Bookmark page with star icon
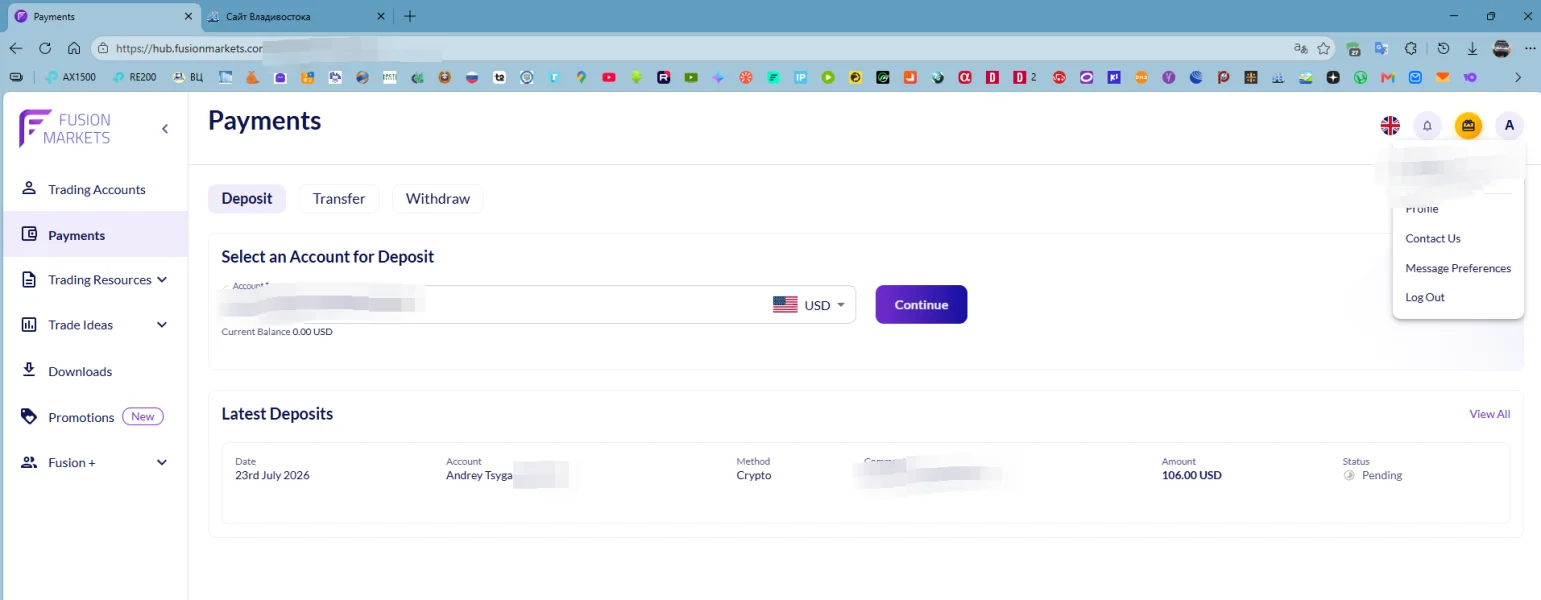The height and width of the screenshot is (600, 1541). point(1324,48)
